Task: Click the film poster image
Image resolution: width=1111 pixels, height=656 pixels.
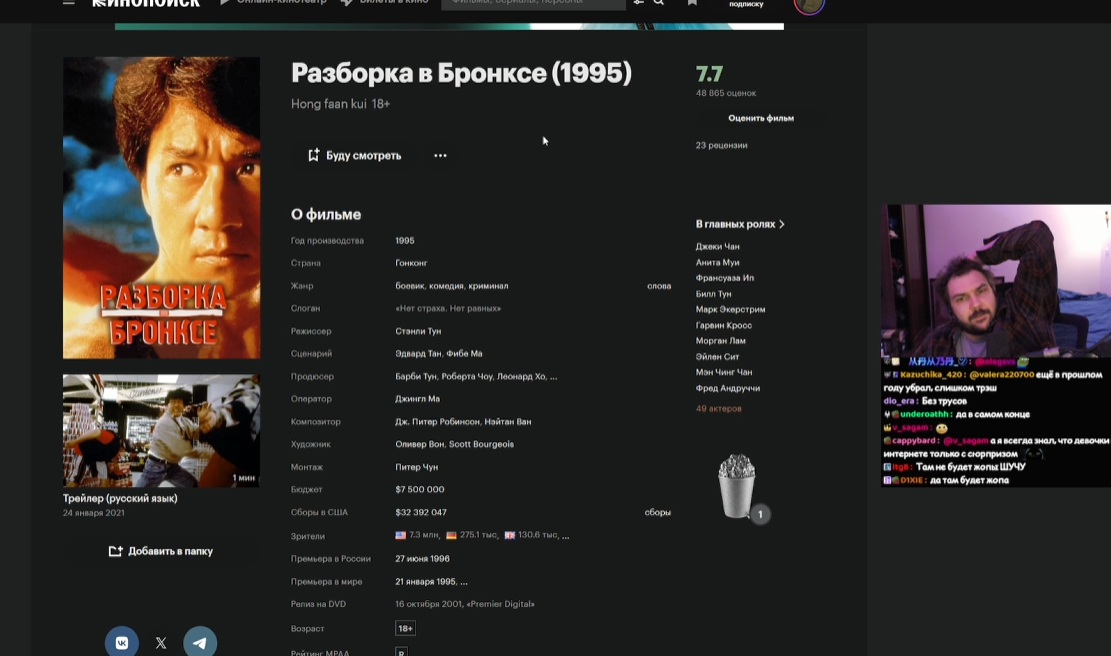Action: 162,208
